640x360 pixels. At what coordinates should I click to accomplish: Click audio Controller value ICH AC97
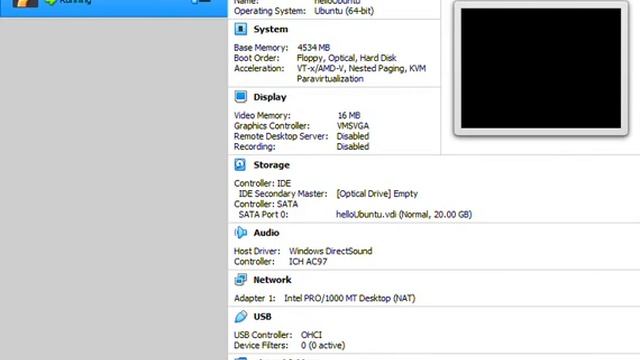[x=308, y=262]
